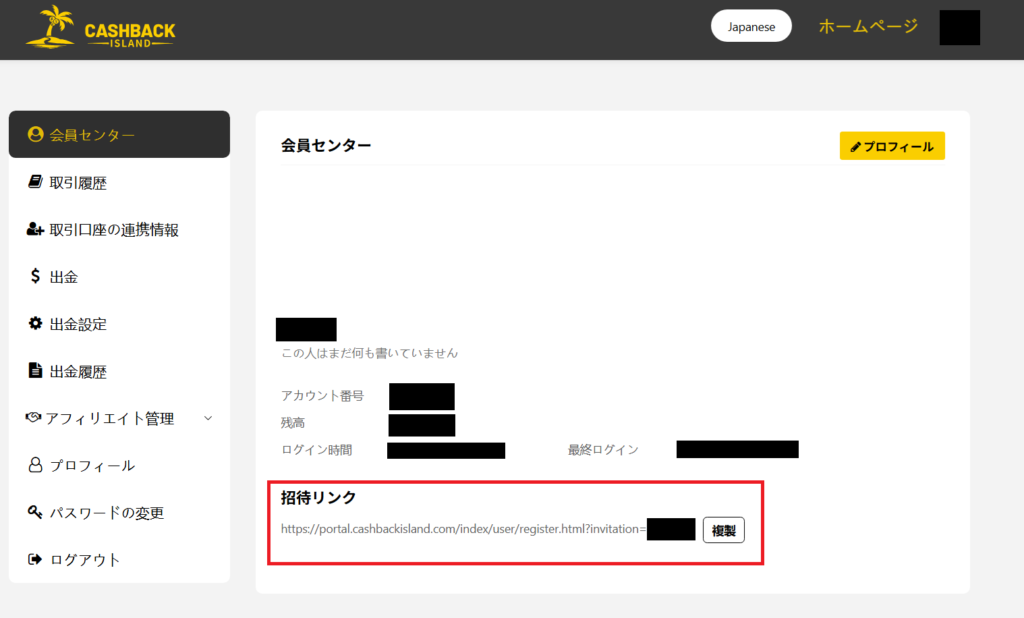Click the book icon for 取引履歴
This screenshot has height=618, width=1024.
coord(36,182)
